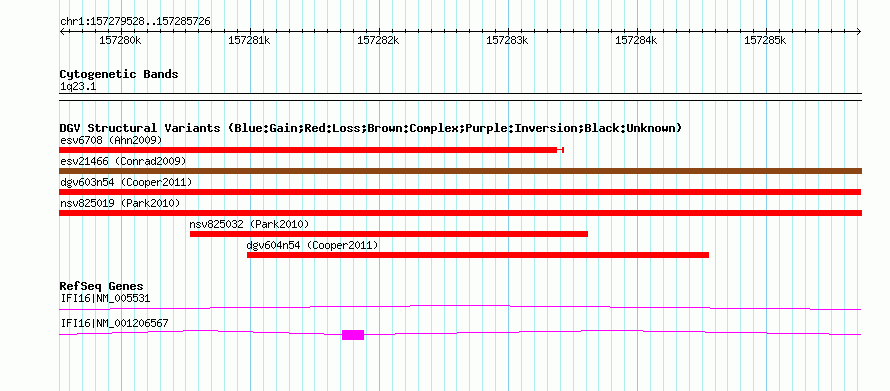Click the end cap marker of esv6708 bar
890x391 pixels.
(x=561, y=150)
